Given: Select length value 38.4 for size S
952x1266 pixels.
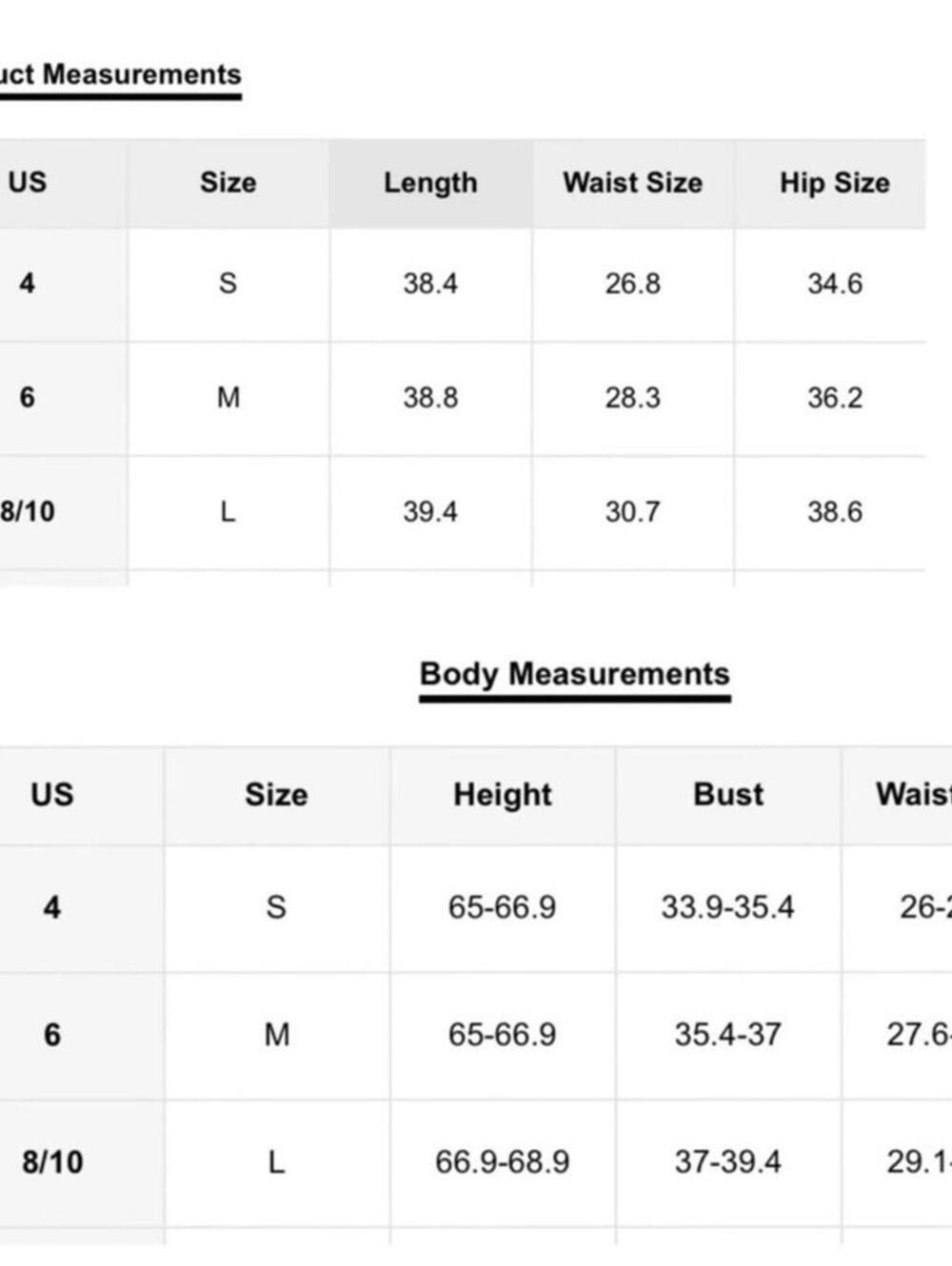Looking at the screenshot, I should 430,284.
